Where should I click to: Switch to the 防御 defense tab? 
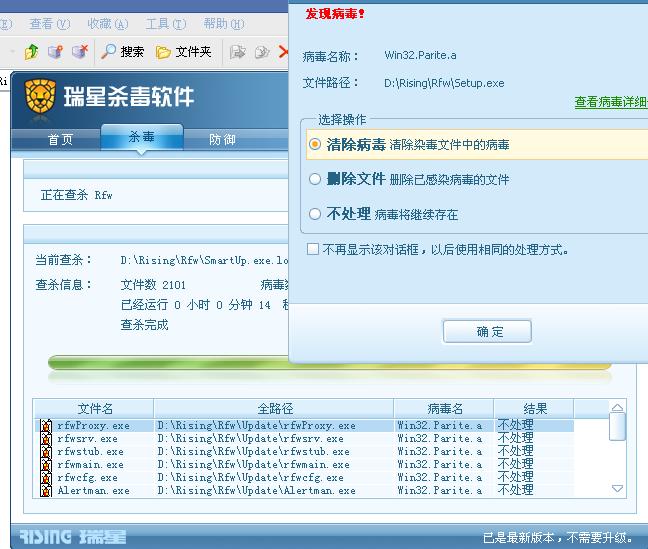coord(222,139)
